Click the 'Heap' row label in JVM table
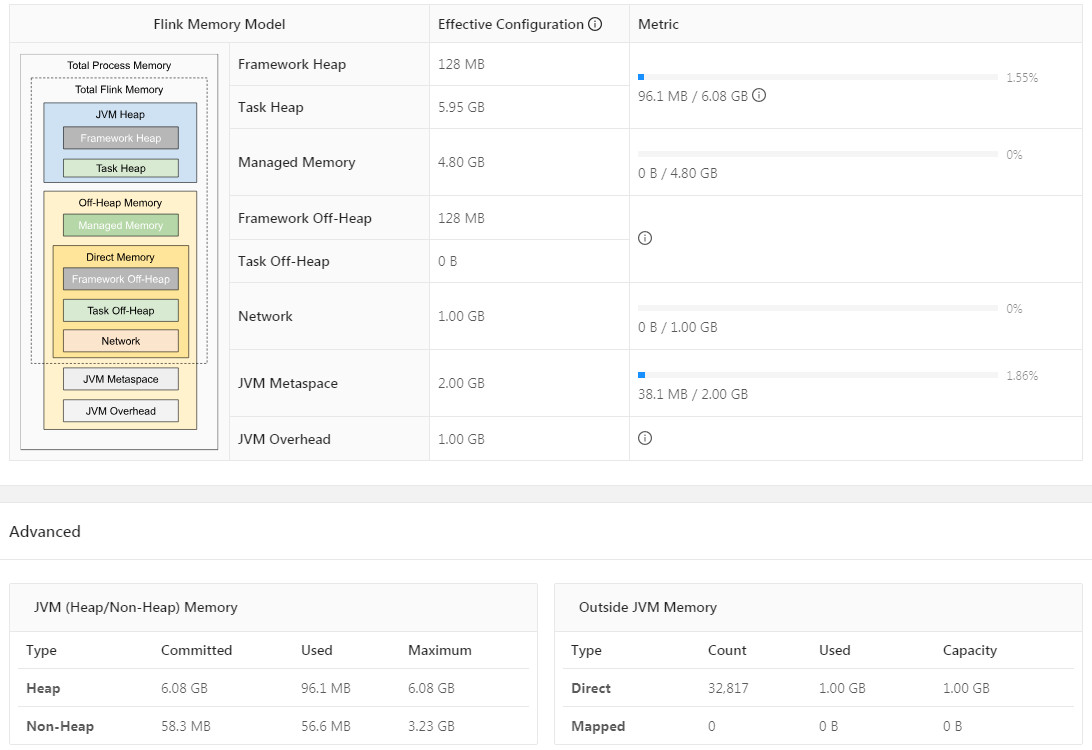1092x750 pixels. [x=43, y=688]
